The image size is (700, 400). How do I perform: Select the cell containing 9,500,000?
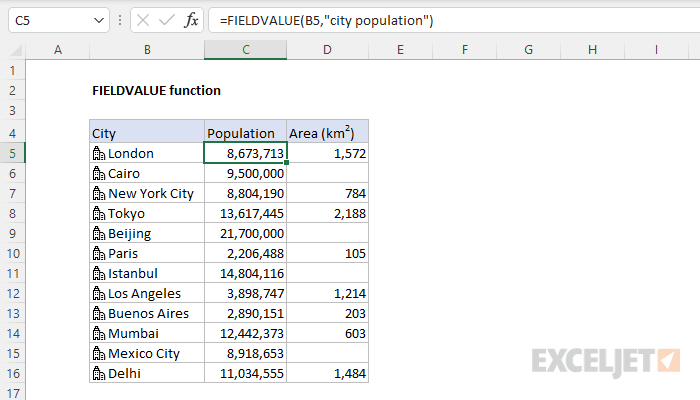(246, 173)
